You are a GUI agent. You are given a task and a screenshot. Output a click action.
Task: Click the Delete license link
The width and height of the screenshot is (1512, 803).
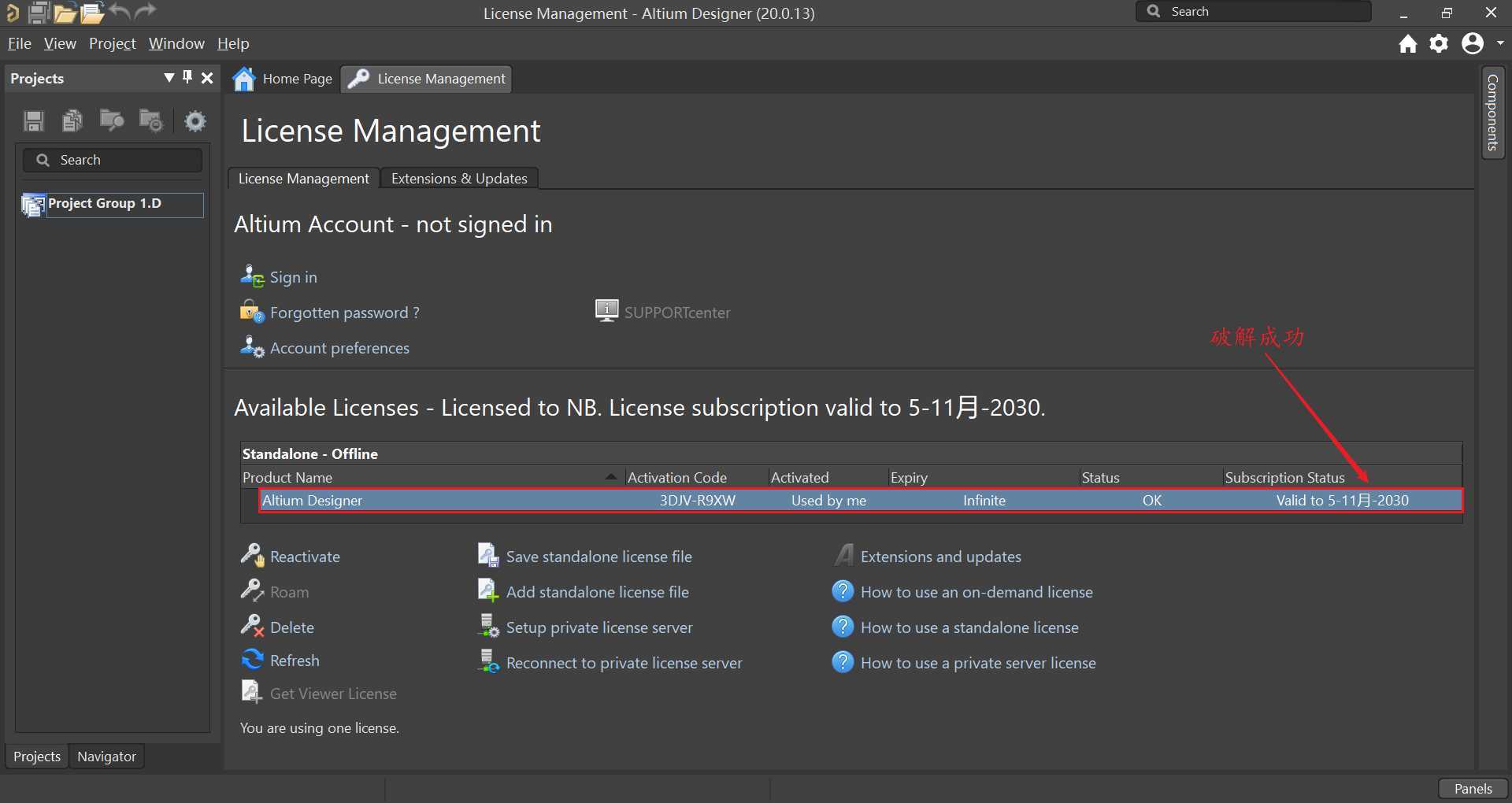click(292, 627)
